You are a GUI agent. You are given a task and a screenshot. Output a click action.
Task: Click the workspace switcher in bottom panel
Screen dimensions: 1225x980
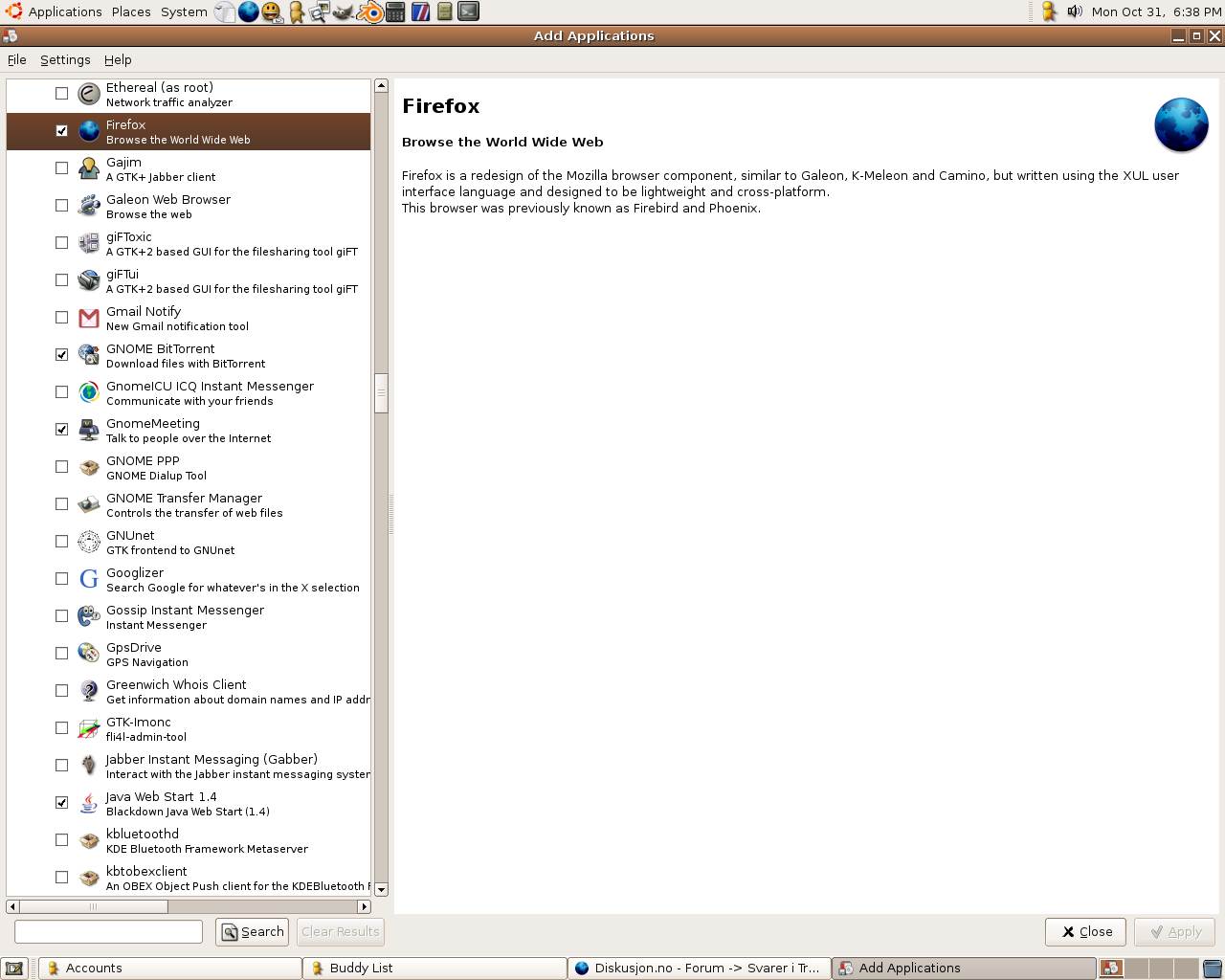tap(1148, 969)
